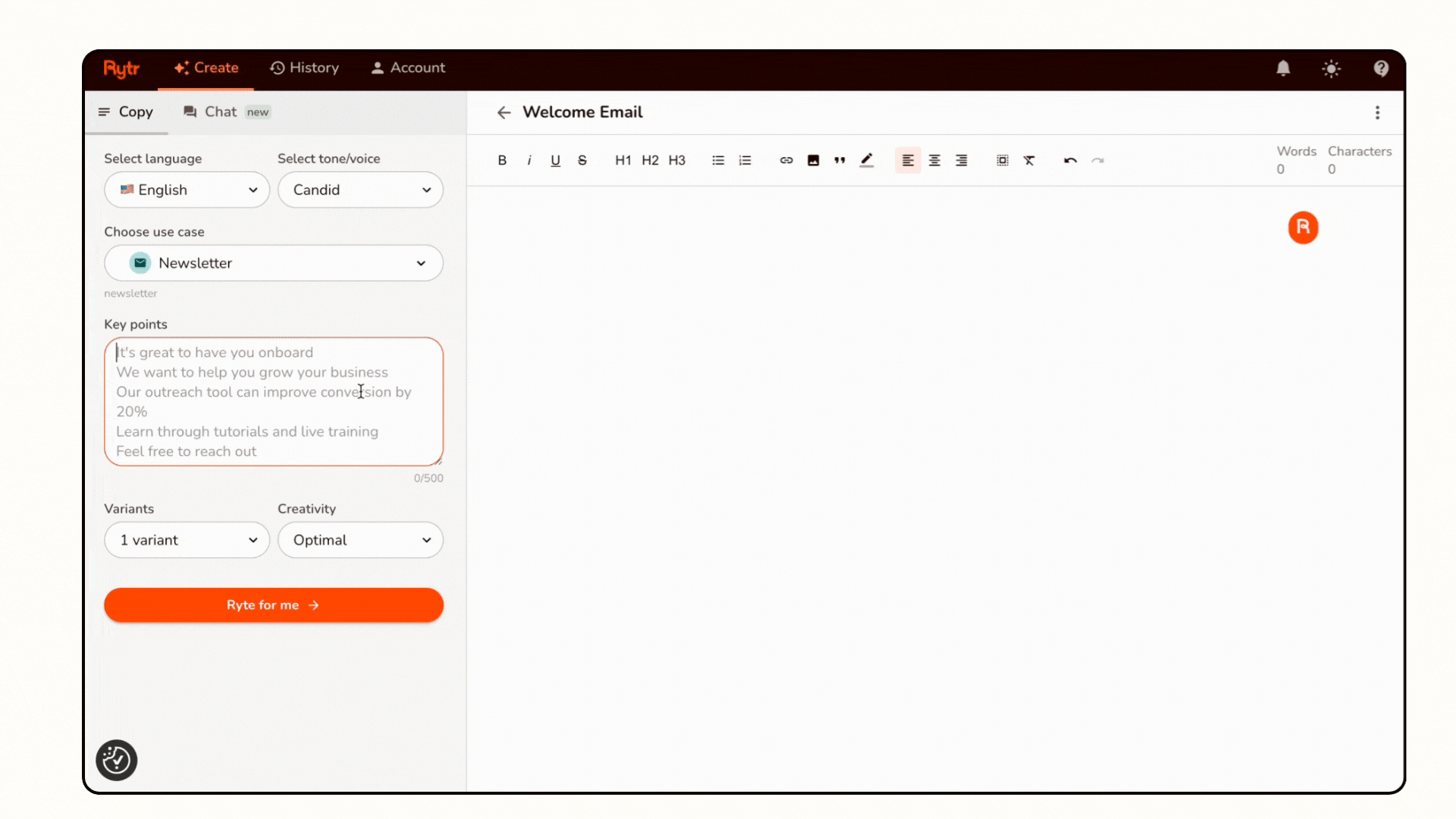Viewport: 1456px width, 819px height.
Task: Apply italic formatting
Action: pyautogui.click(x=529, y=160)
